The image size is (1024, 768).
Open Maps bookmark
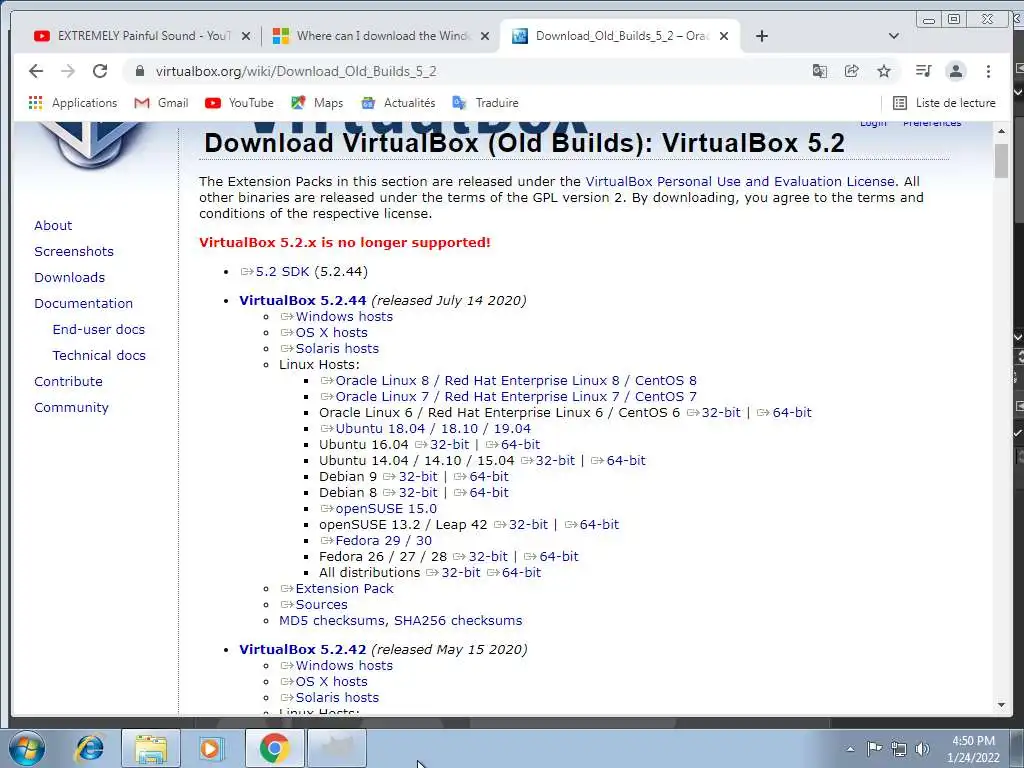pos(317,103)
